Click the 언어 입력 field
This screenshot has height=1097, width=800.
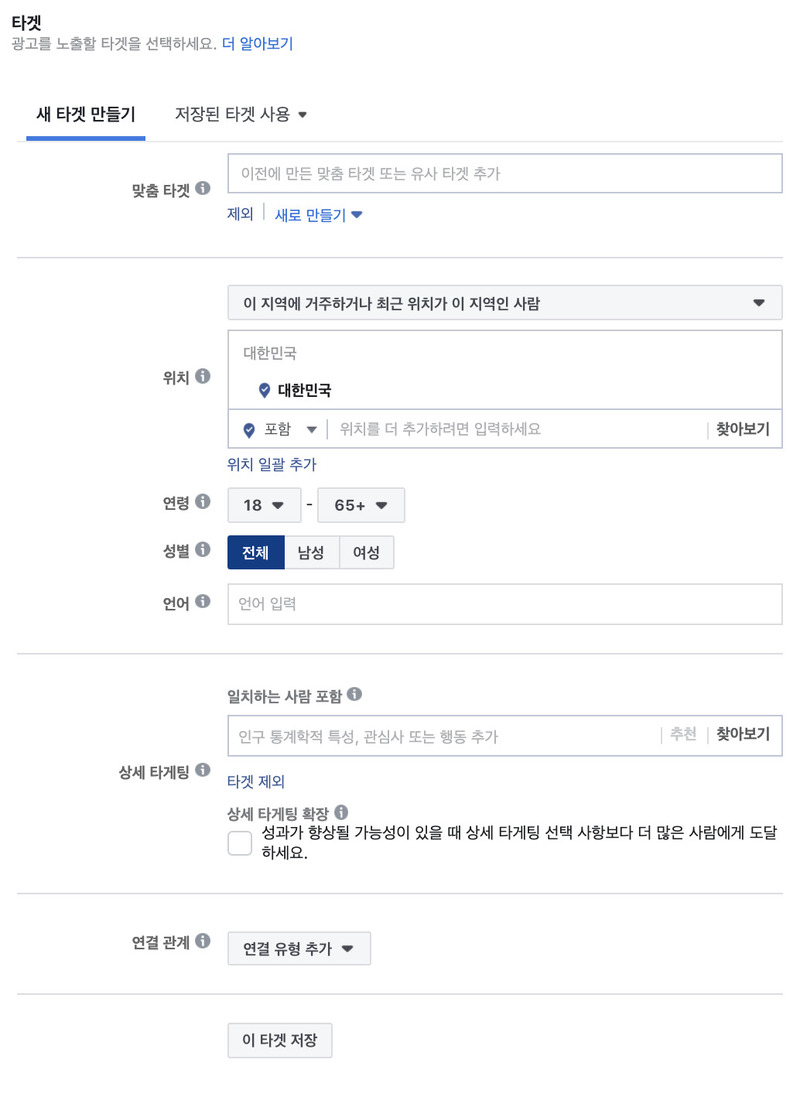click(505, 604)
